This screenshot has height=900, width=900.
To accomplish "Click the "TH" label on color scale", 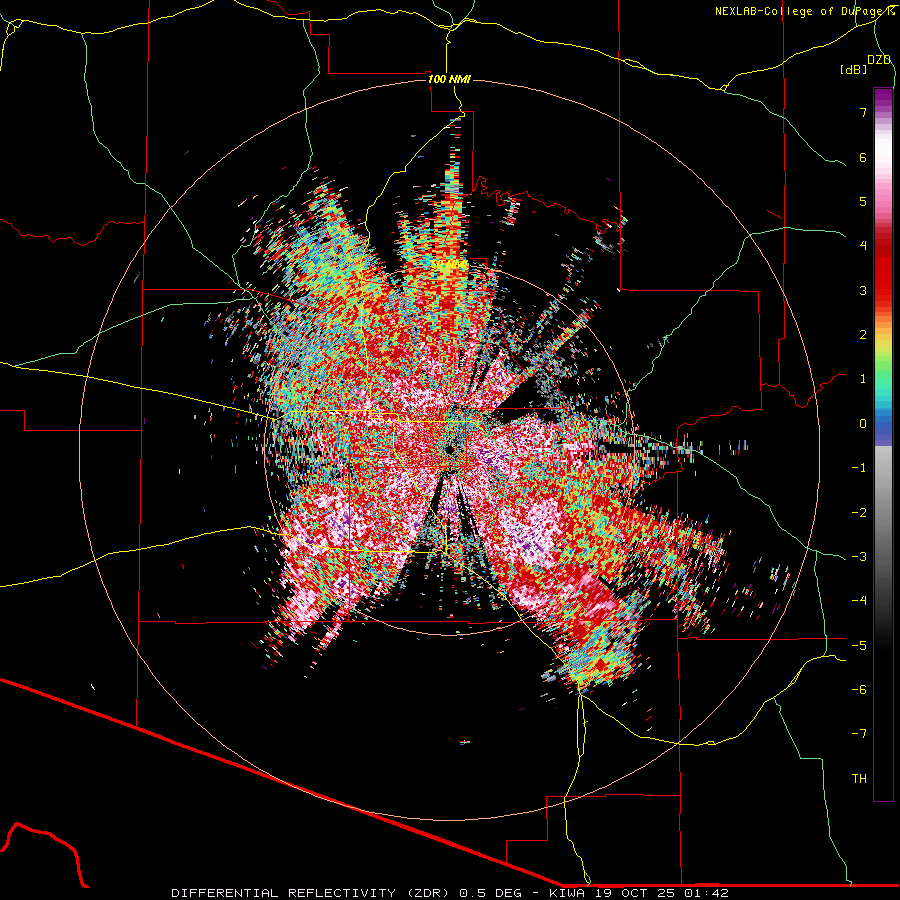I will pyautogui.click(x=859, y=778).
